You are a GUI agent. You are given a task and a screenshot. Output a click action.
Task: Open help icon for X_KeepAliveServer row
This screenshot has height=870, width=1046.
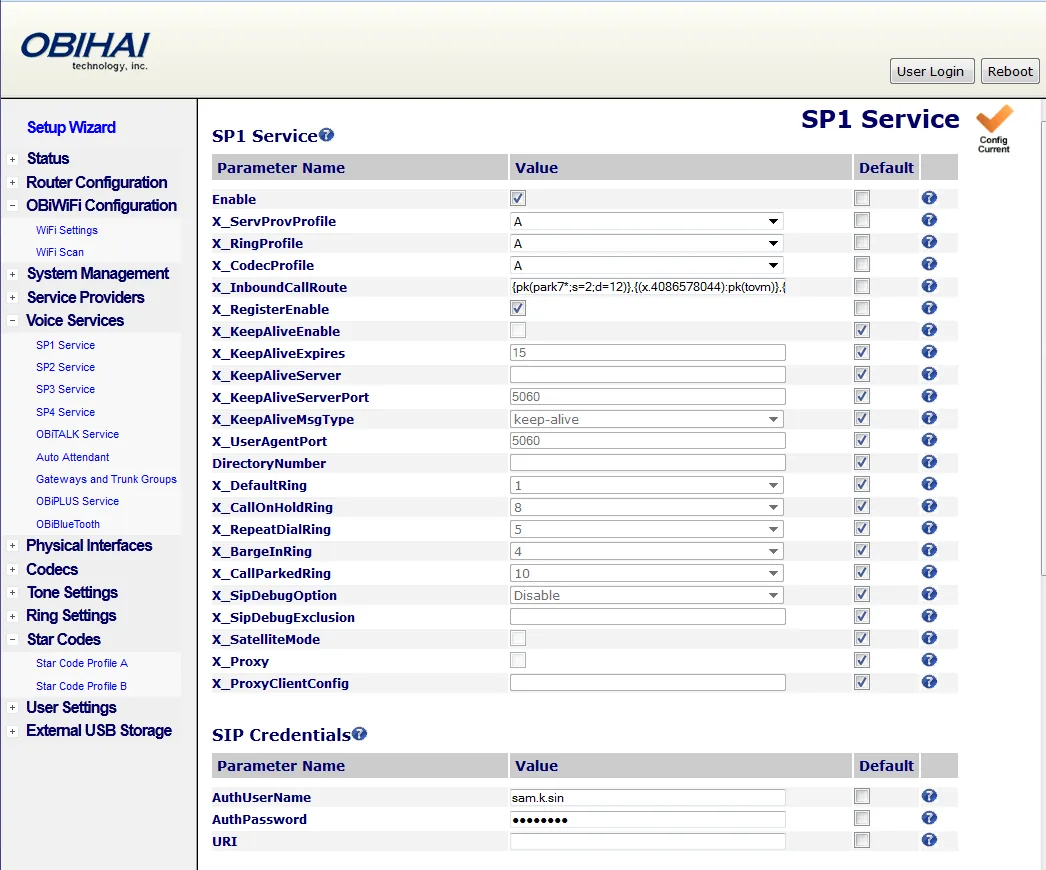tap(929, 374)
